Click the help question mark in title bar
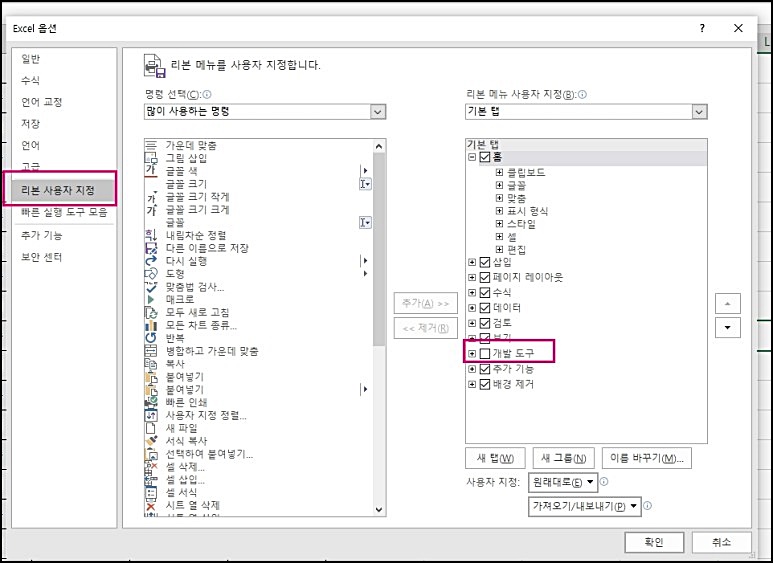The image size is (773, 563). (702, 28)
